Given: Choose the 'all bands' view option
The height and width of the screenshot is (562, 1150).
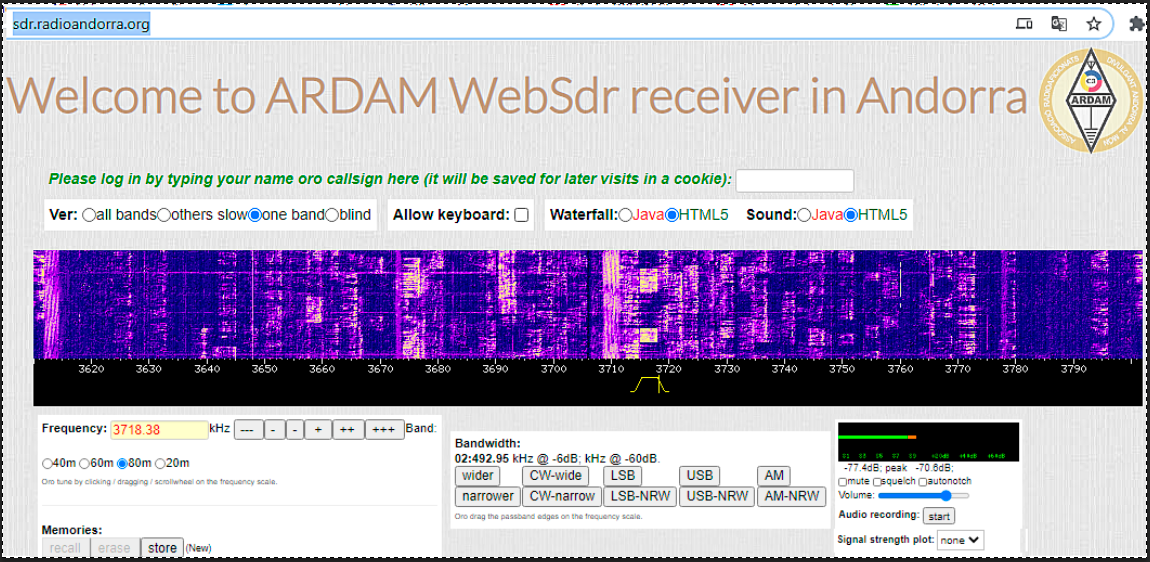Looking at the screenshot, I should pyautogui.click(x=90, y=215).
